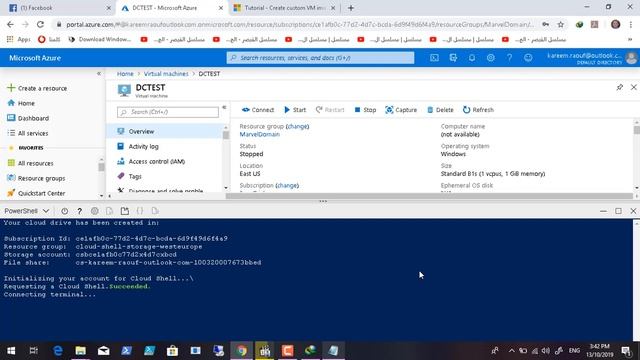Viewport: 640px width, 360px height.
Task: Open a new browser tab
Action: tap(351, 8)
